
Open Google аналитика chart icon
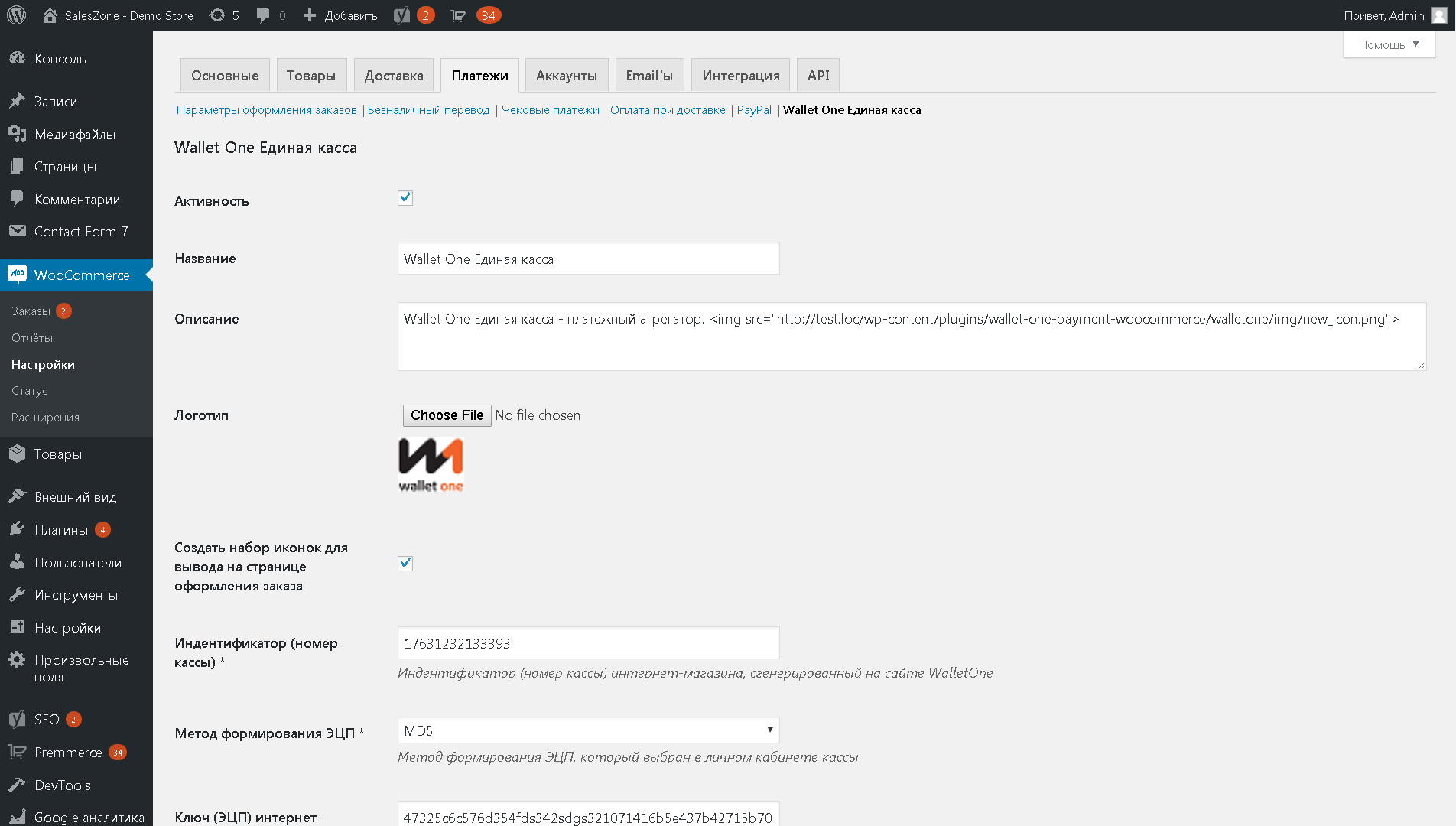click(x=17, y=817)
